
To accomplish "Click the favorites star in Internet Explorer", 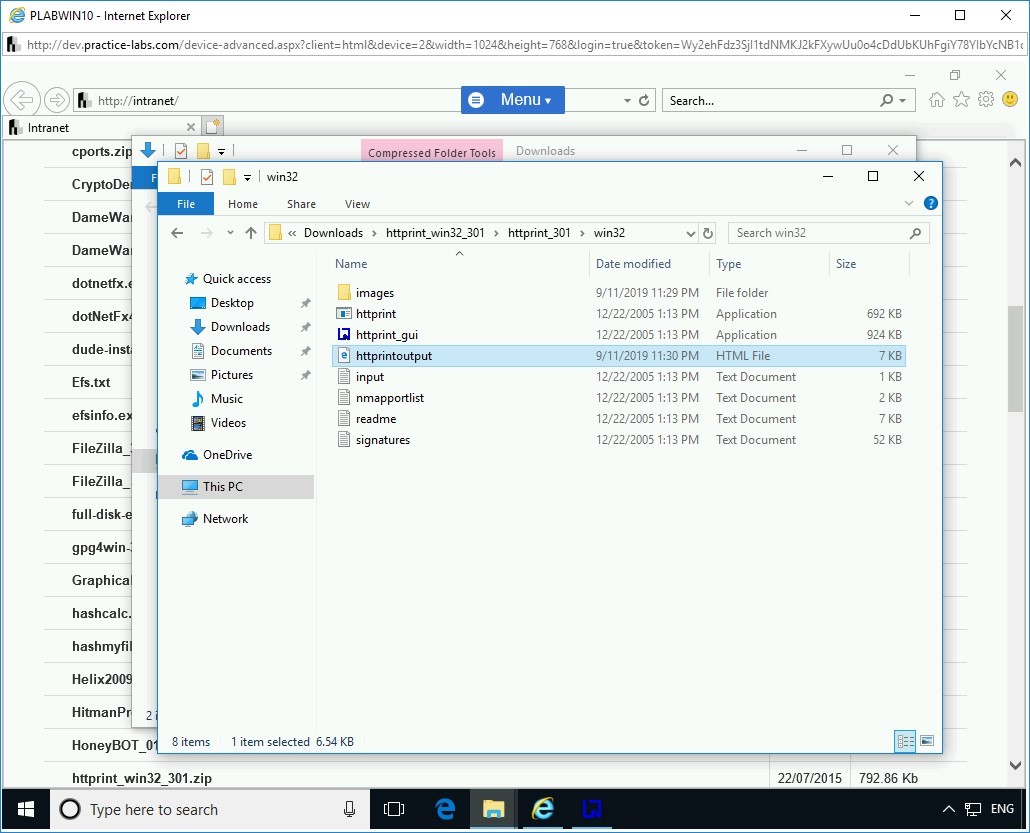I will (961, 99).
